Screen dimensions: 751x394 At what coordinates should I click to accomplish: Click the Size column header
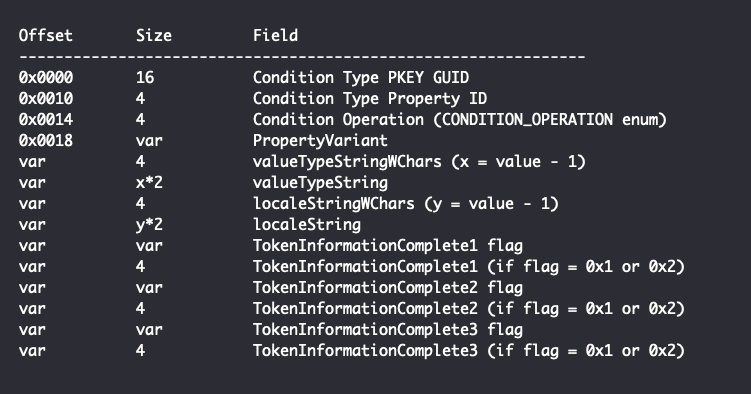154,35
